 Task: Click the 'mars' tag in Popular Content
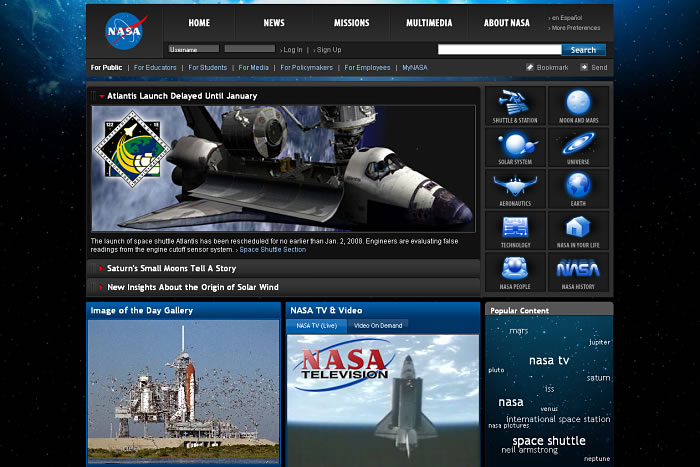click(x=519, y=331)
